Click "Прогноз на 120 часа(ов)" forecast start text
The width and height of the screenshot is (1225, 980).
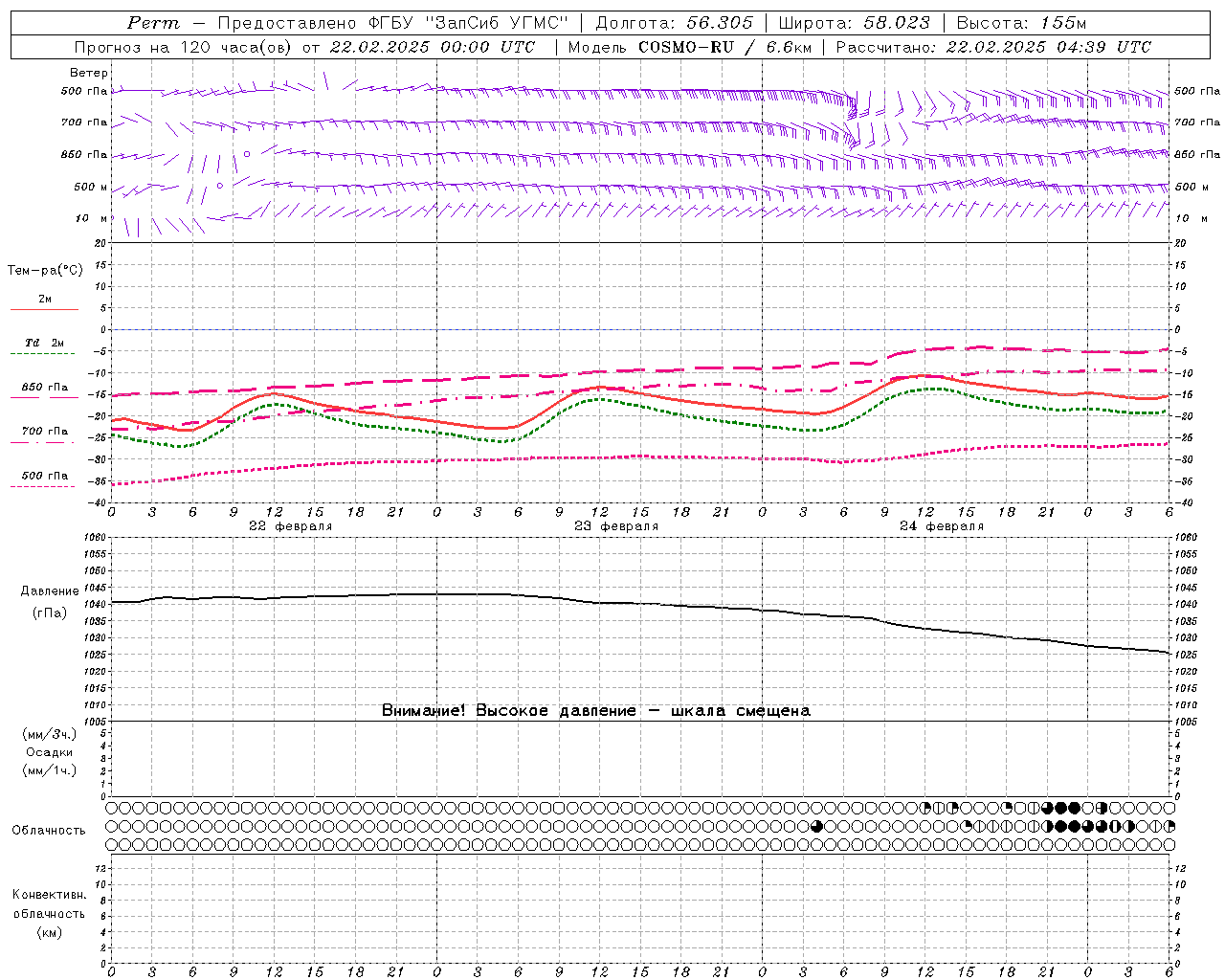tap(185, 47)
